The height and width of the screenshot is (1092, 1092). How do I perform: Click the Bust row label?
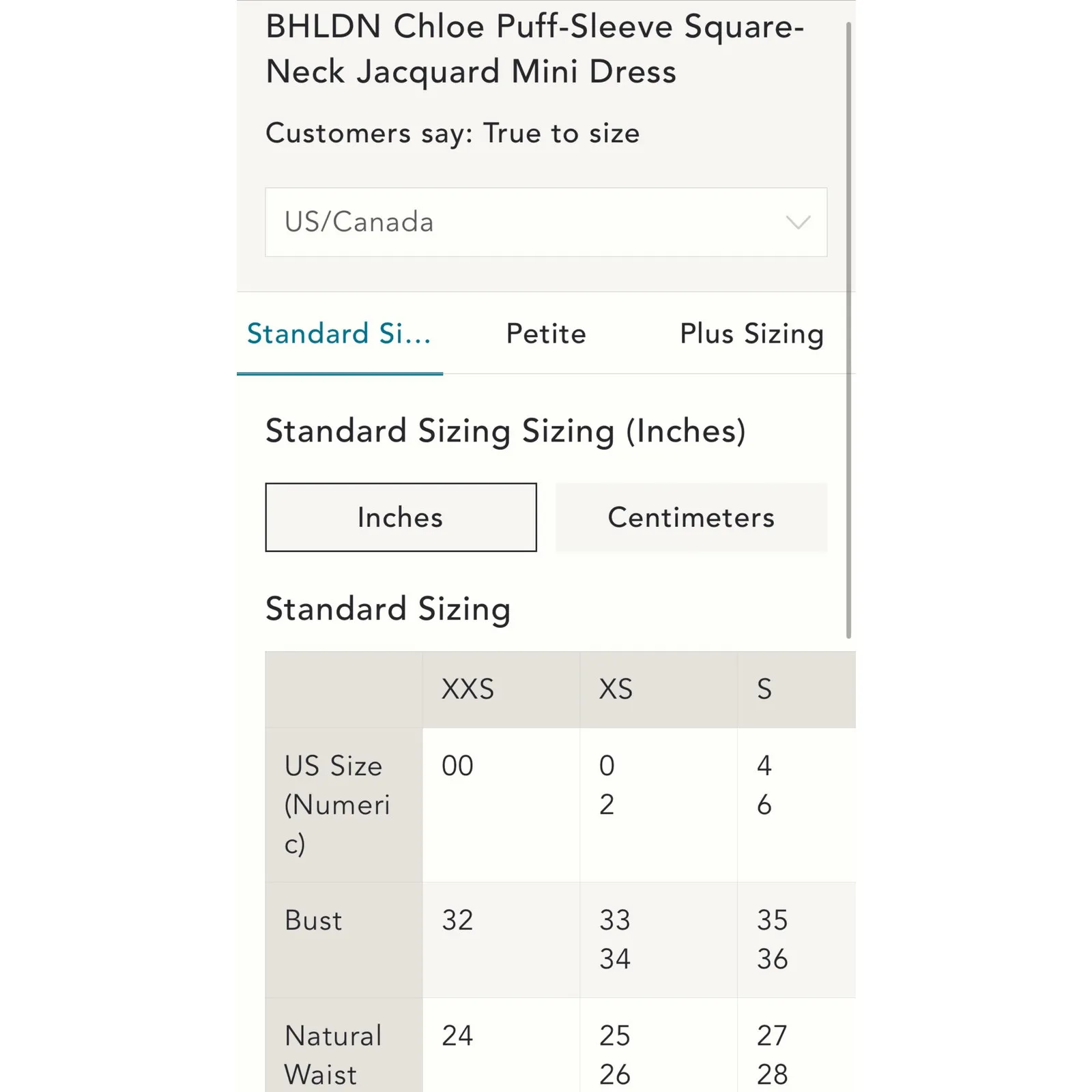(313, 921)
